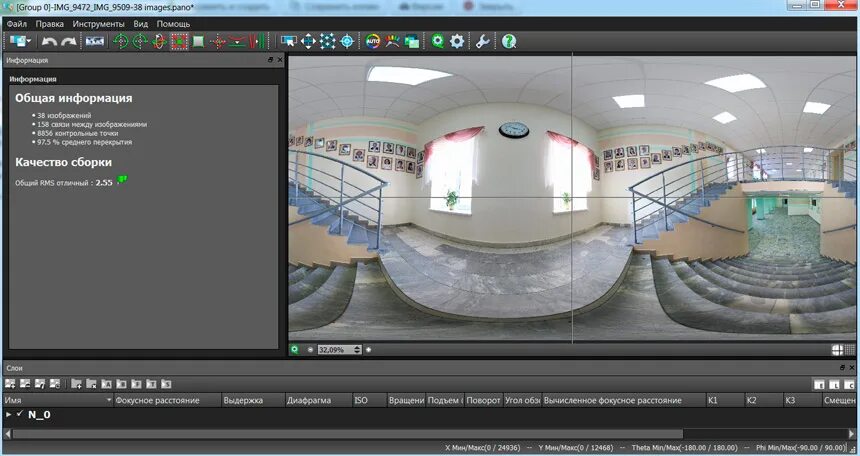Viewport: 860px width, 456px height.
Task: Toggle the C button in layers toolbar
Action: coord(849,385)
